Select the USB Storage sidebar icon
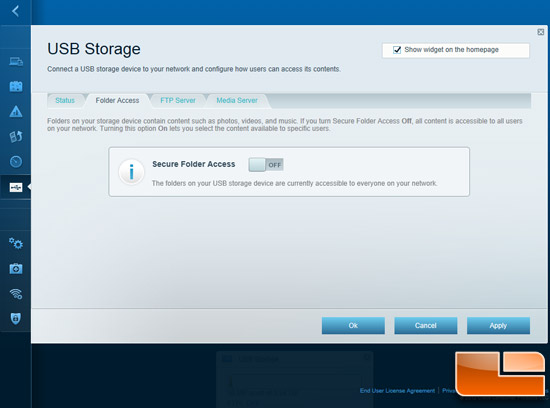The image size is (550, 408). click(x=16, y=187)
